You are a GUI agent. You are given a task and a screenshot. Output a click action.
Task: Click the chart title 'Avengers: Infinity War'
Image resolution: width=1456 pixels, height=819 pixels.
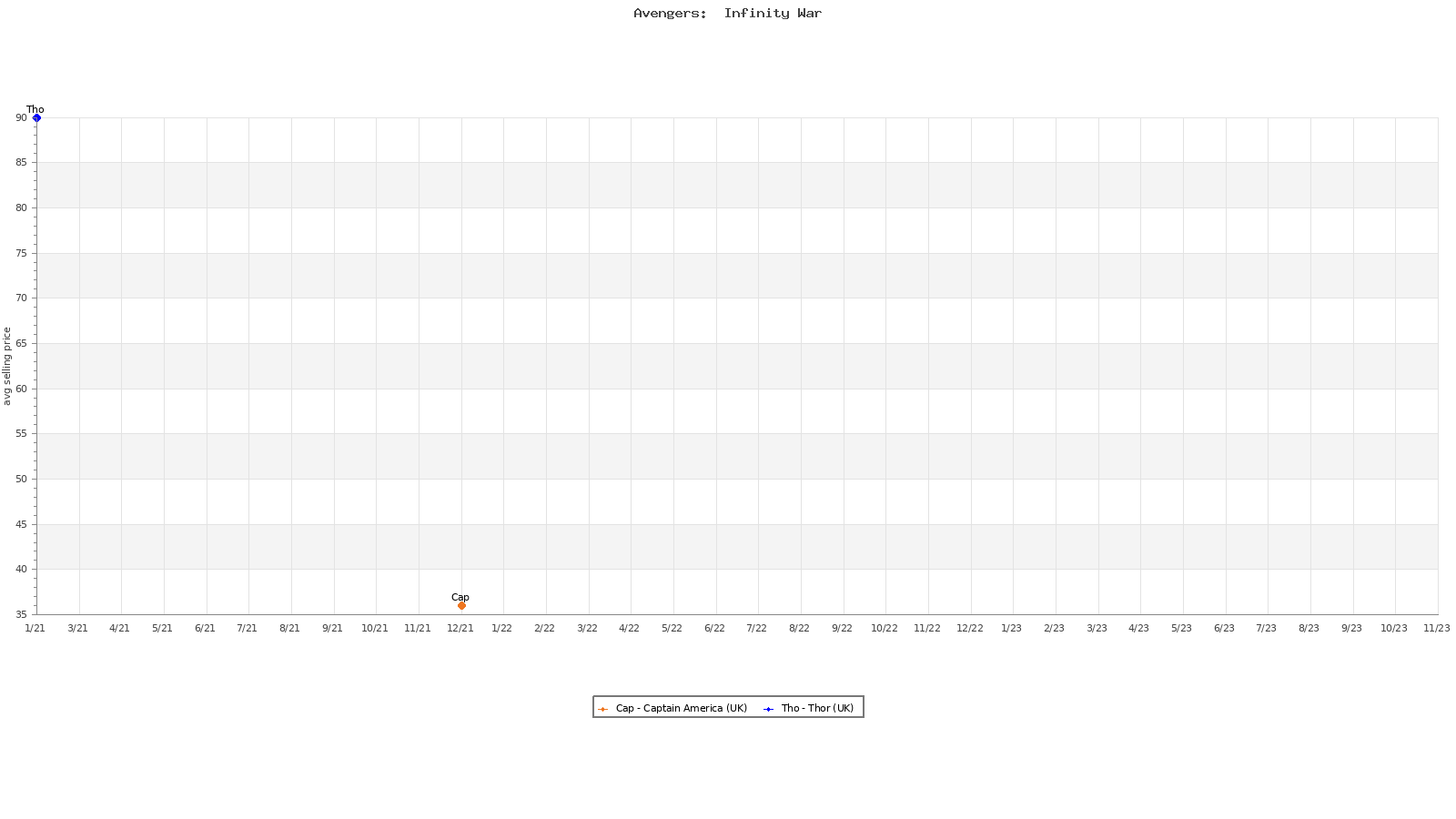(x=727, y=13)
